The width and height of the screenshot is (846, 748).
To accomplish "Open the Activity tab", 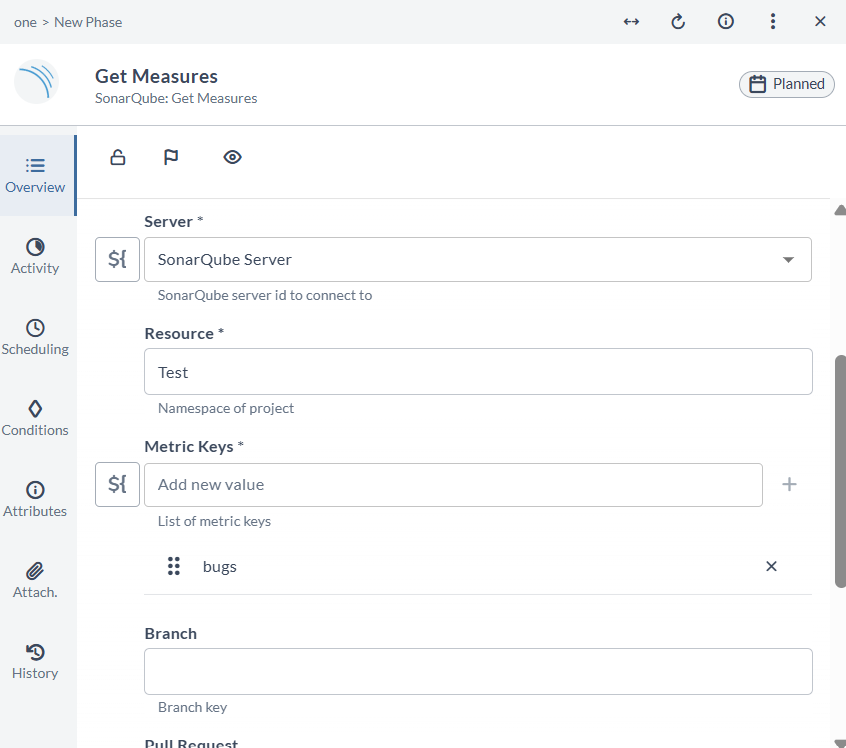I will pyautogui.click(x=35, y=256).
